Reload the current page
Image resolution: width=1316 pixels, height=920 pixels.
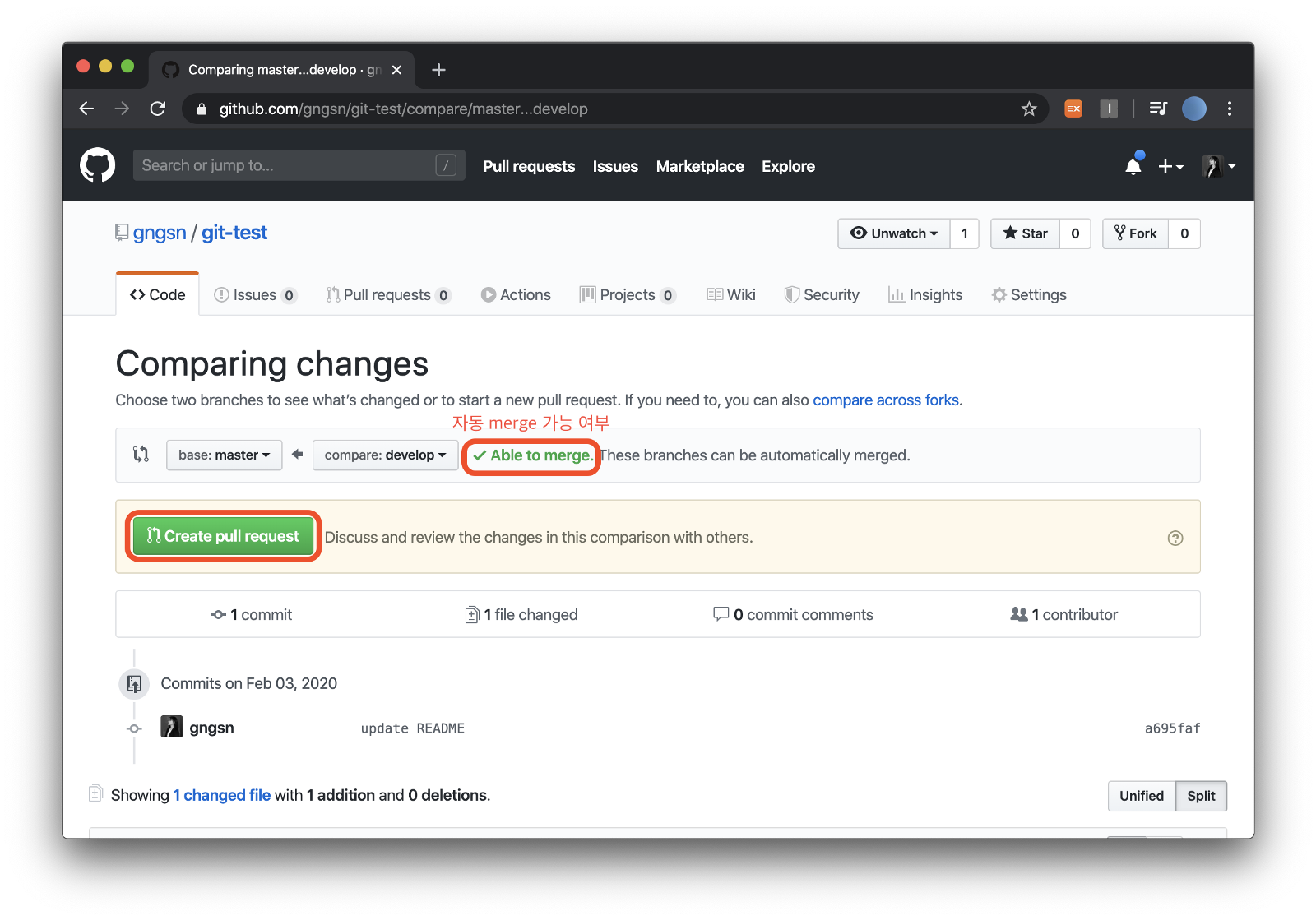[x=158, y=109]
